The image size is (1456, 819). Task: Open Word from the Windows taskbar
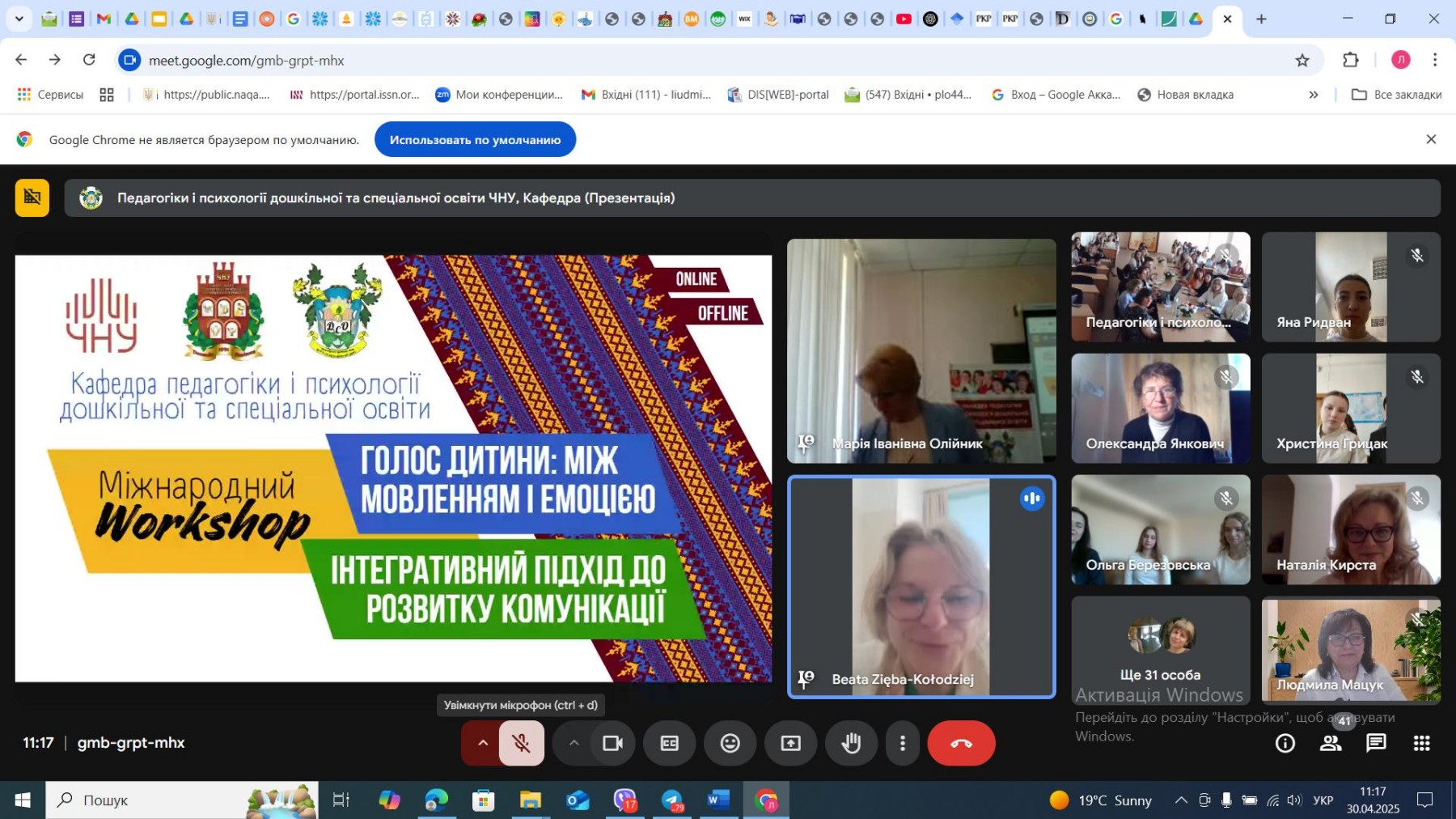(717, 800)
